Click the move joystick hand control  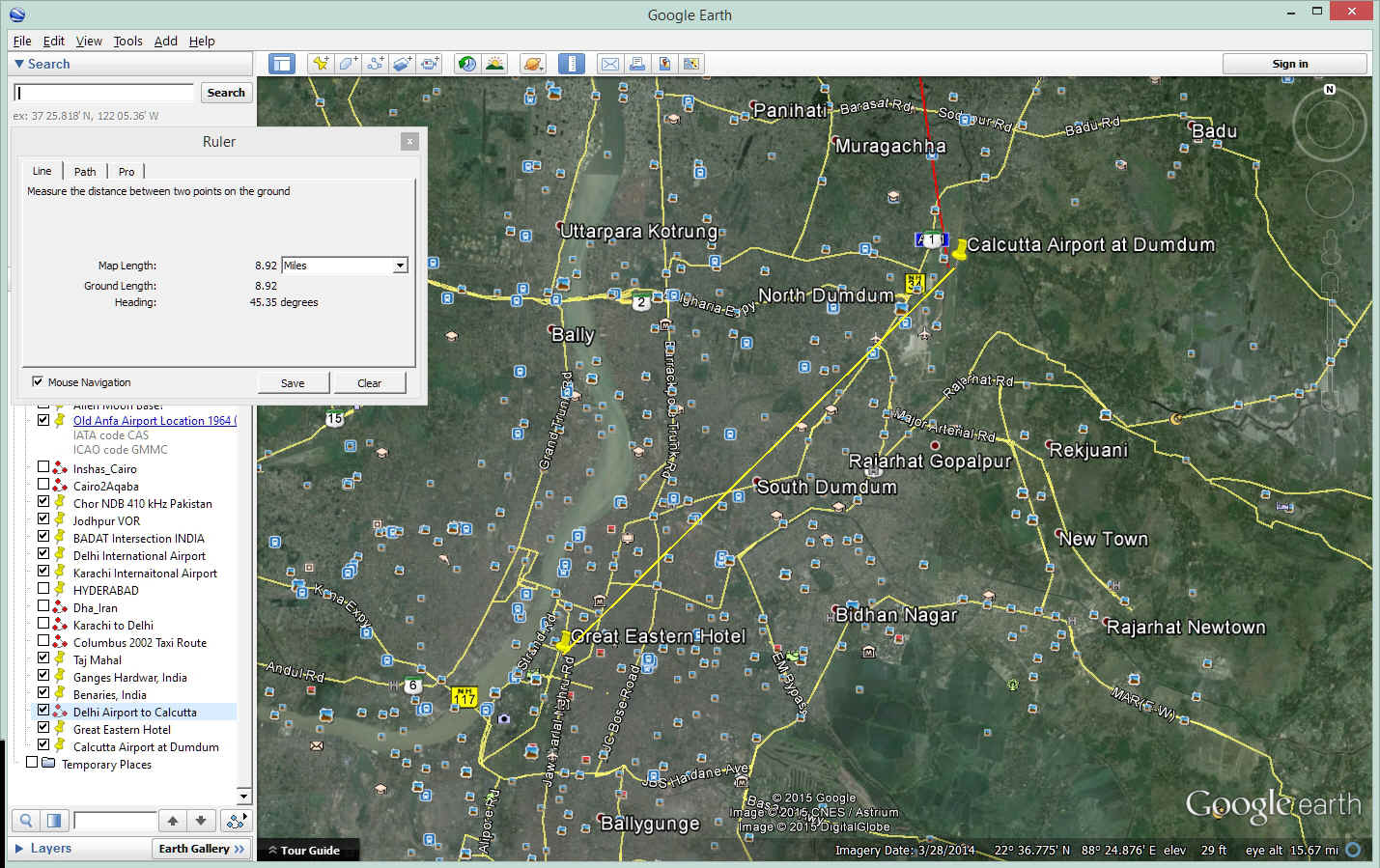click(1330, 196)
